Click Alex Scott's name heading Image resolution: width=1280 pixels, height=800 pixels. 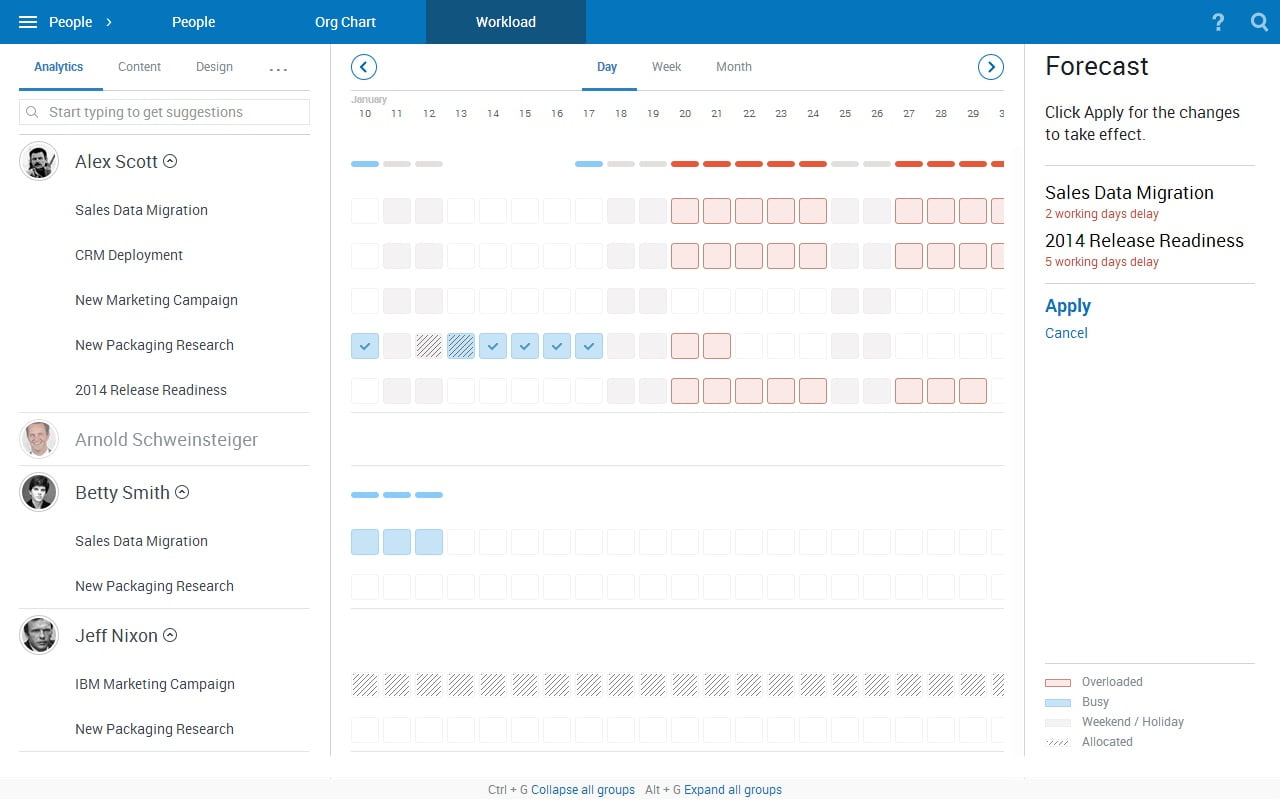coord(116,161)
